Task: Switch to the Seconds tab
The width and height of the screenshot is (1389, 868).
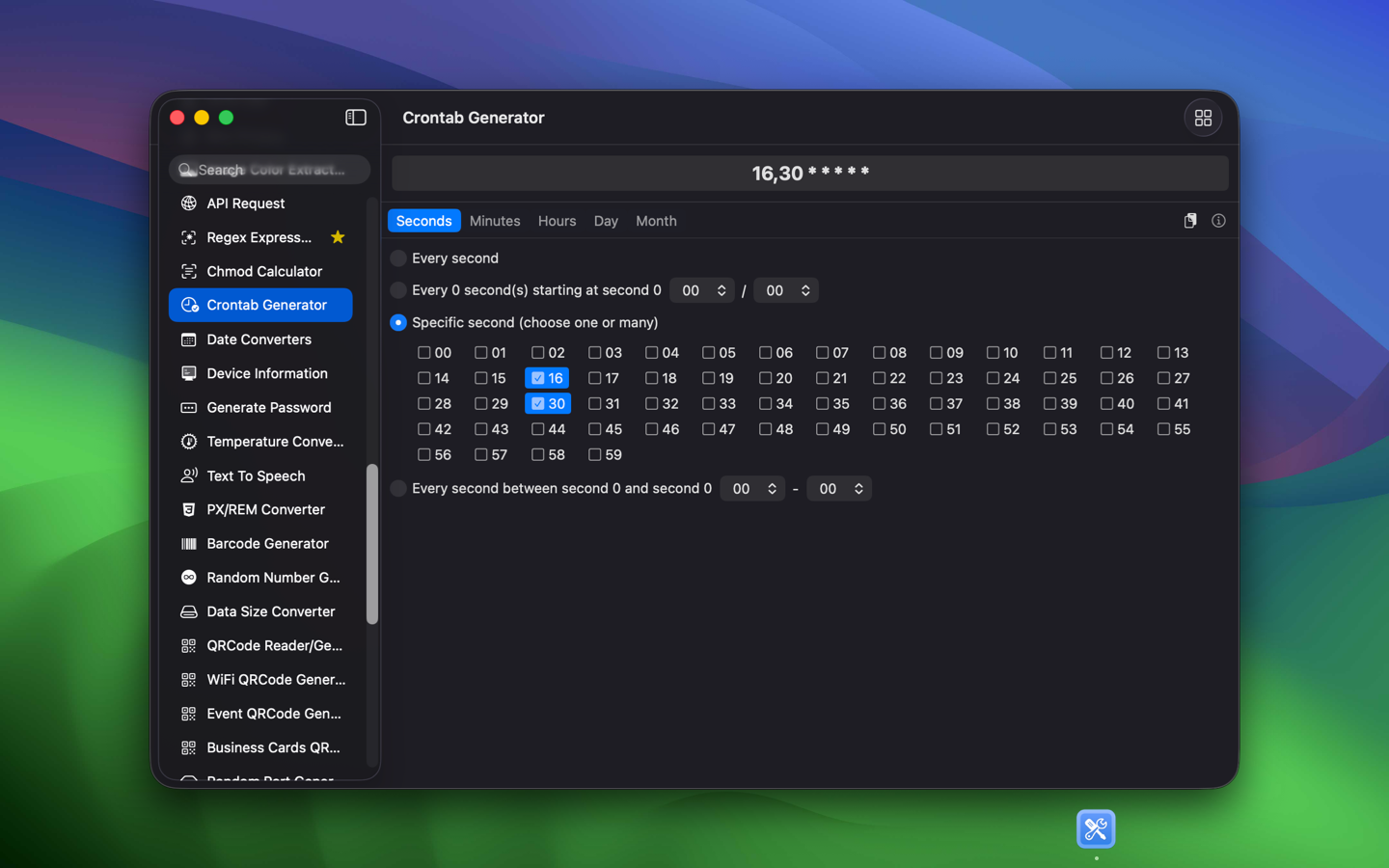Action: [424, 221]
